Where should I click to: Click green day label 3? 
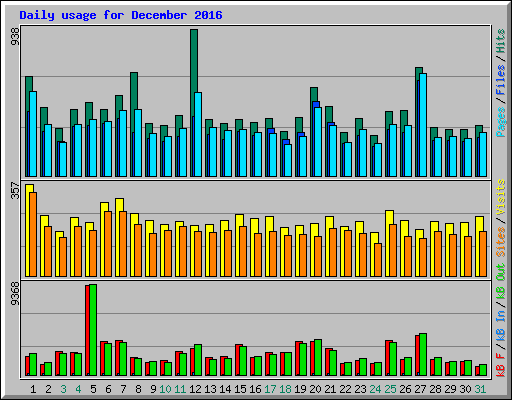click(x=63, y=389)
